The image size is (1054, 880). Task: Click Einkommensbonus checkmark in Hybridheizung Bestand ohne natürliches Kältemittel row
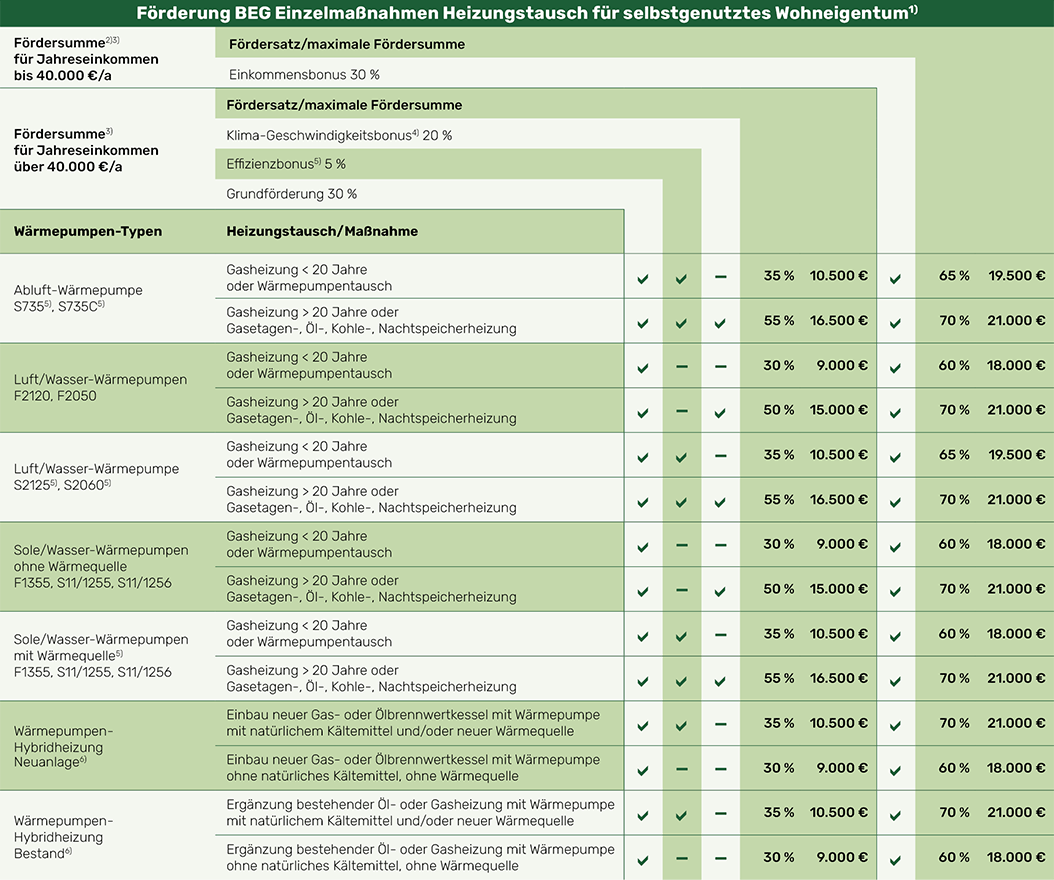(x=895, y=861)
